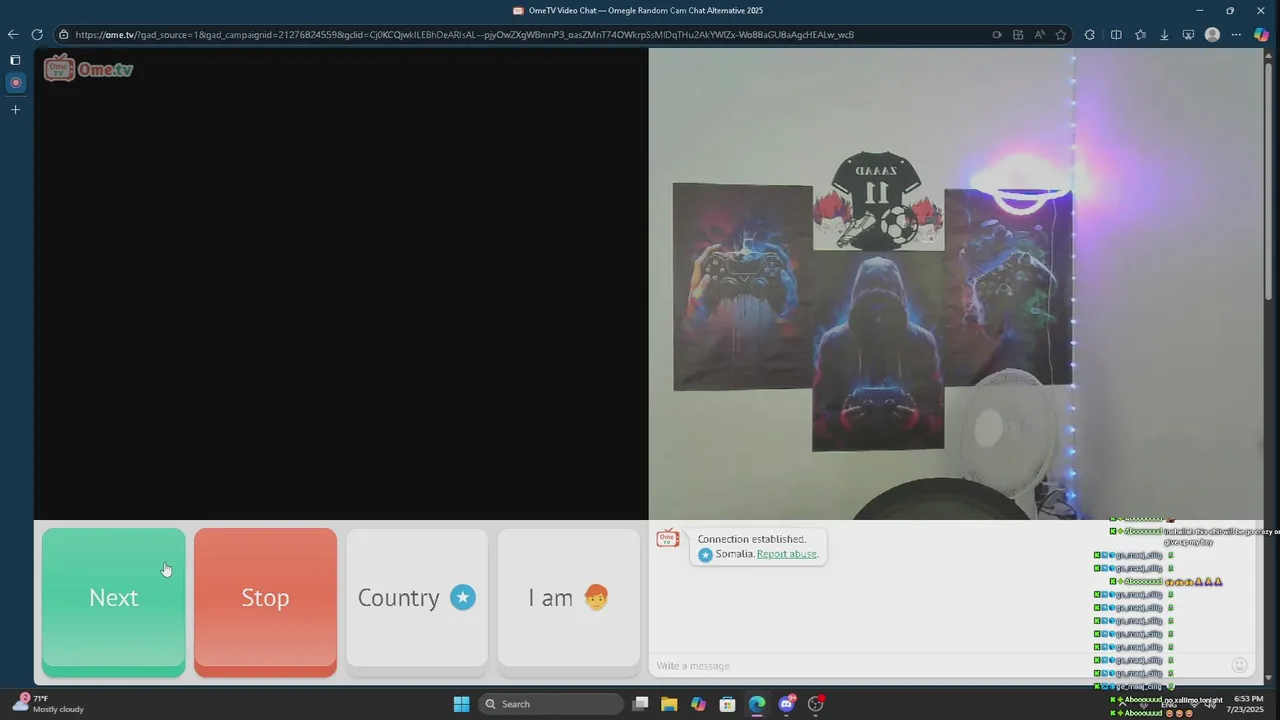The image size is (1280, 720).
Task: Click the 'Connection established.' message
Action: point(751,539)
